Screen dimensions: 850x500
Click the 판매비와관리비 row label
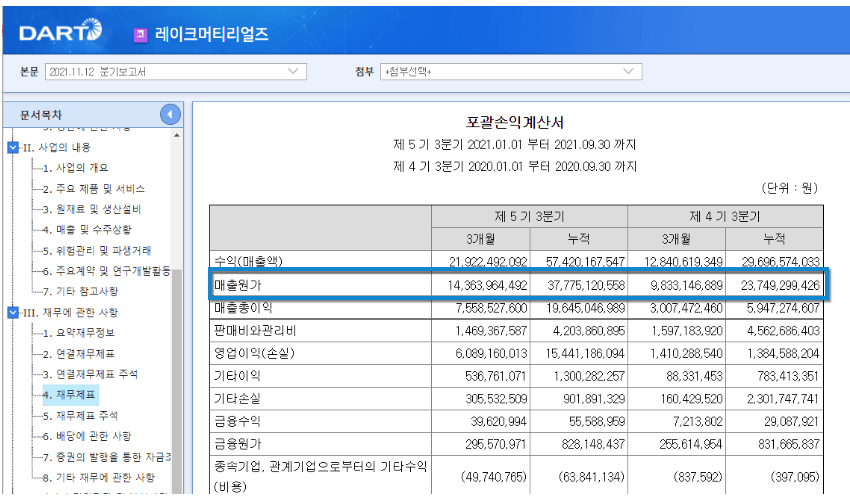(255, 331)
